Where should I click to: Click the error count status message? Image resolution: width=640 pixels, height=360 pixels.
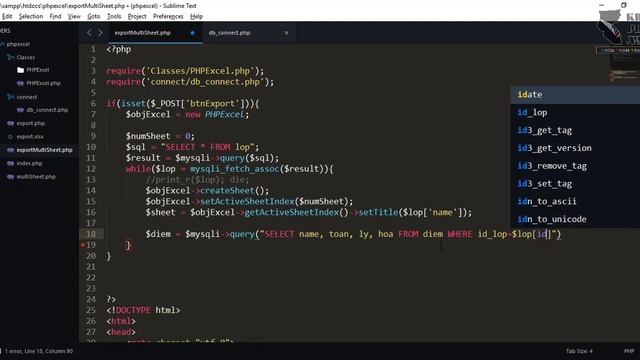pyautogui.click(x=39, y=351)
